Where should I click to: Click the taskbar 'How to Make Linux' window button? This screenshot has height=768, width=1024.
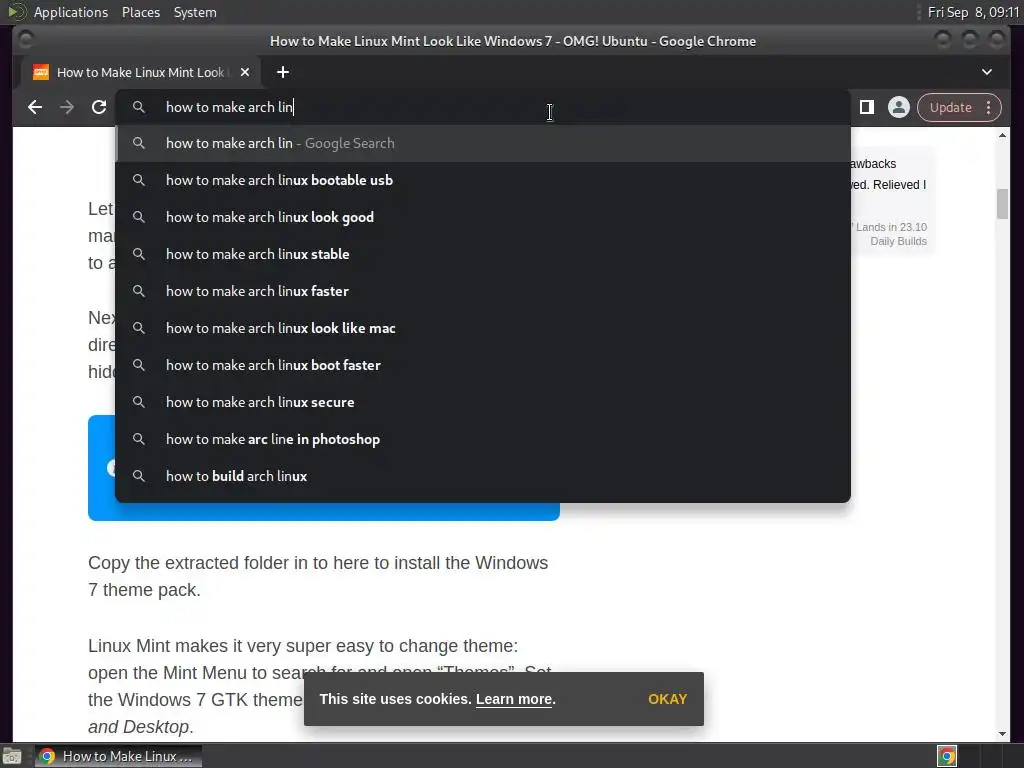118,756
